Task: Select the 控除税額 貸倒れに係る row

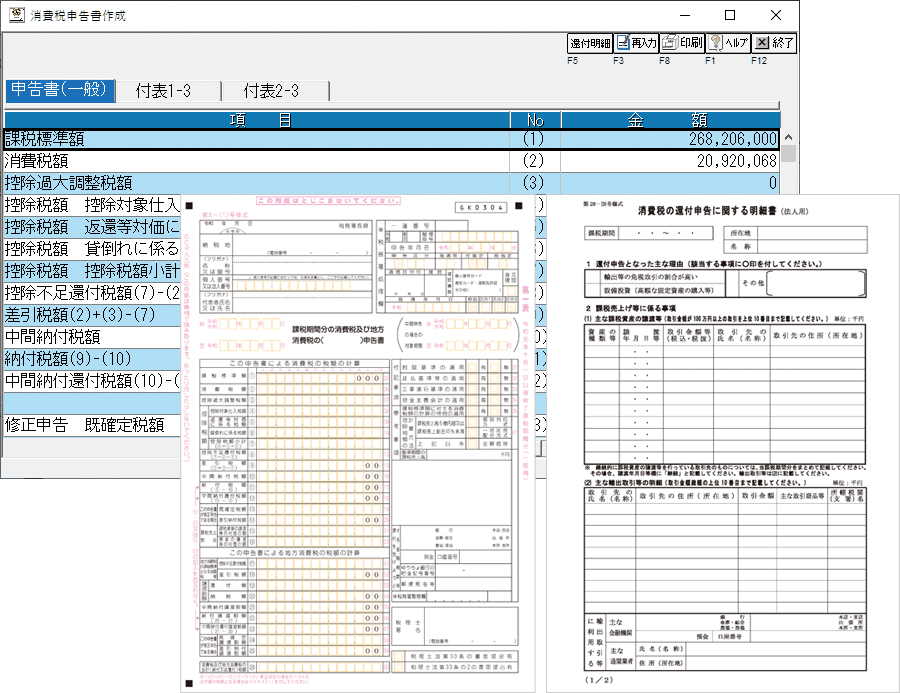Action: point(92,249)
